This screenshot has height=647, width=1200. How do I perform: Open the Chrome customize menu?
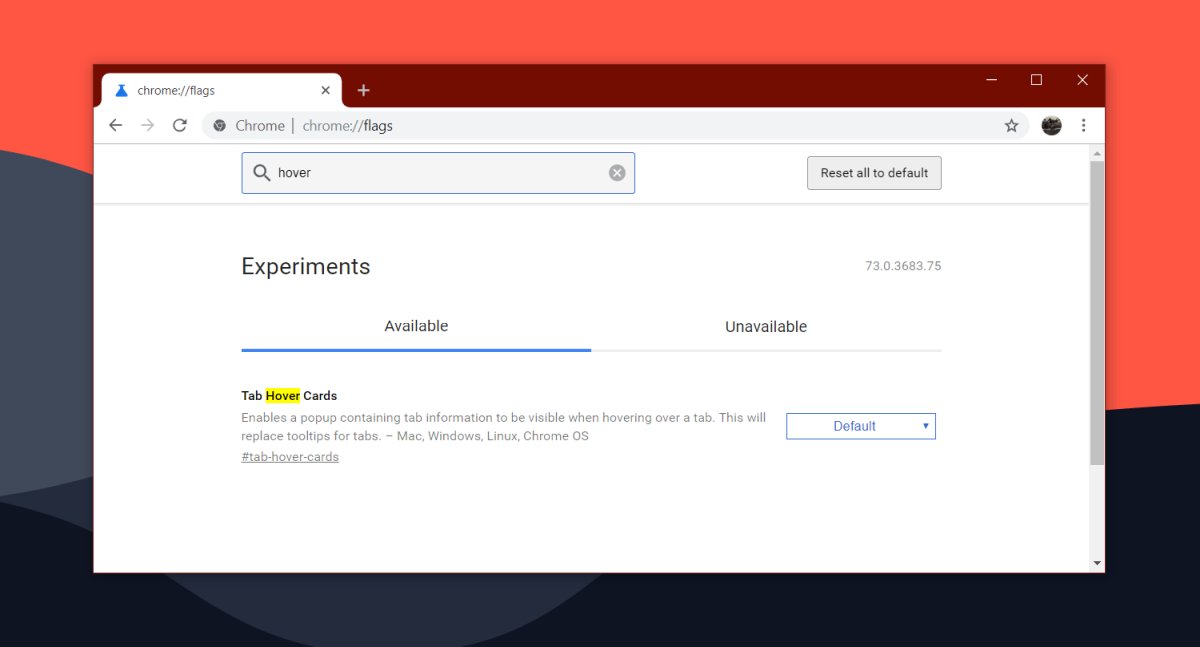pyautogui.click(x=1083, y=125)
